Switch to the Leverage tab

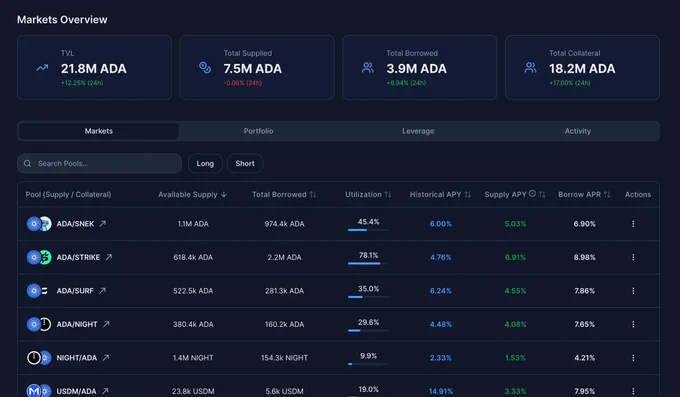(x=418, y=131)
